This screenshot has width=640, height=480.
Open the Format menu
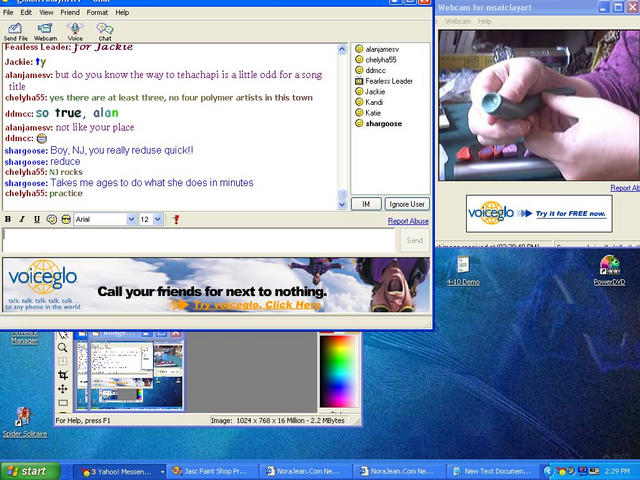click(97, 12)
